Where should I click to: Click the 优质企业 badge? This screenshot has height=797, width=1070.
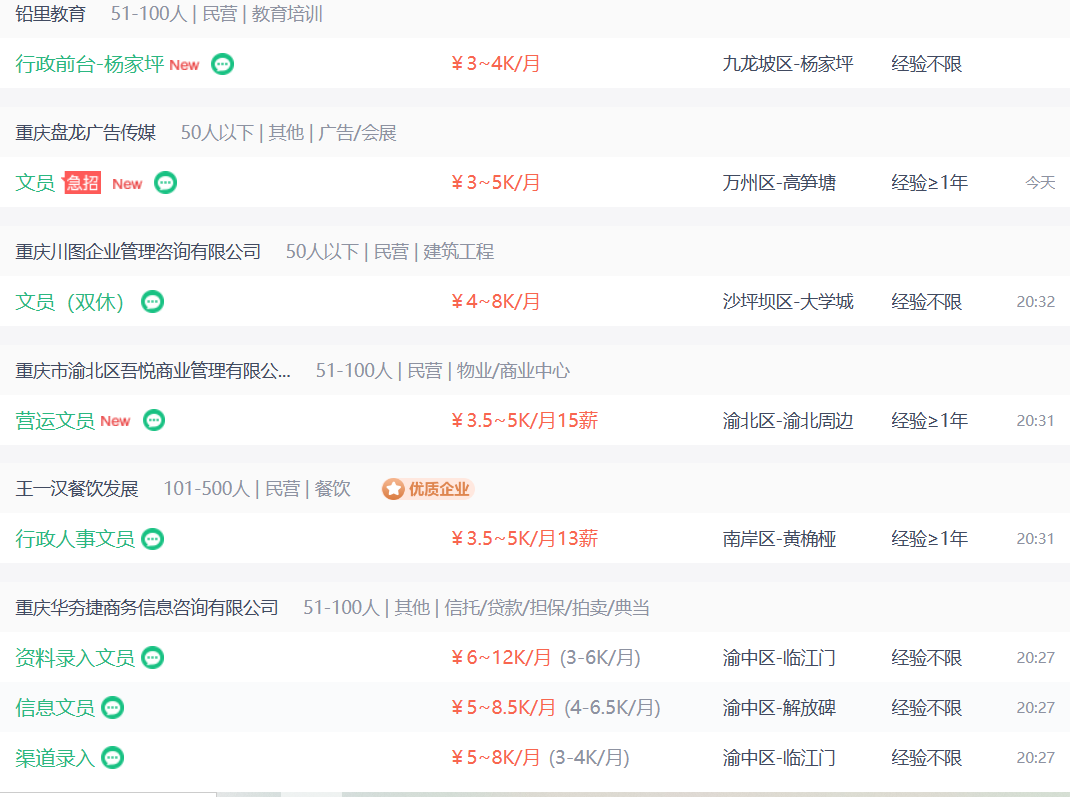tap(428, 489)
